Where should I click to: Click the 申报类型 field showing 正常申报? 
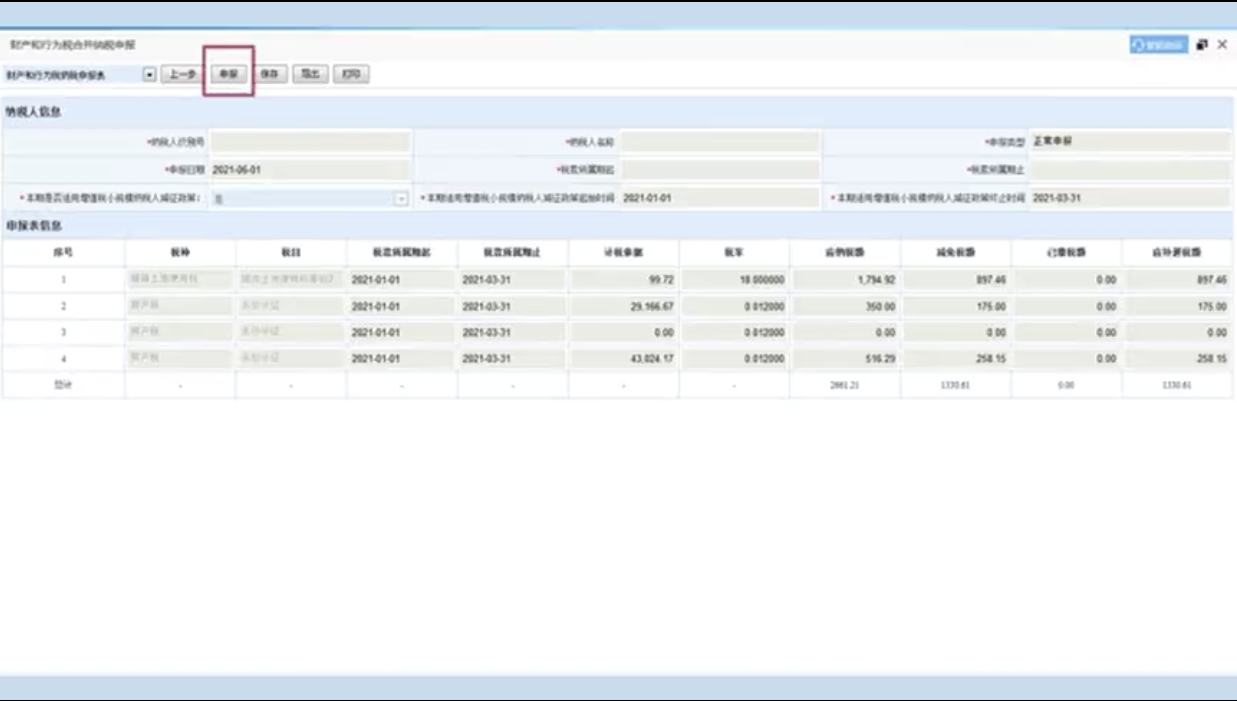[1131, 142]
